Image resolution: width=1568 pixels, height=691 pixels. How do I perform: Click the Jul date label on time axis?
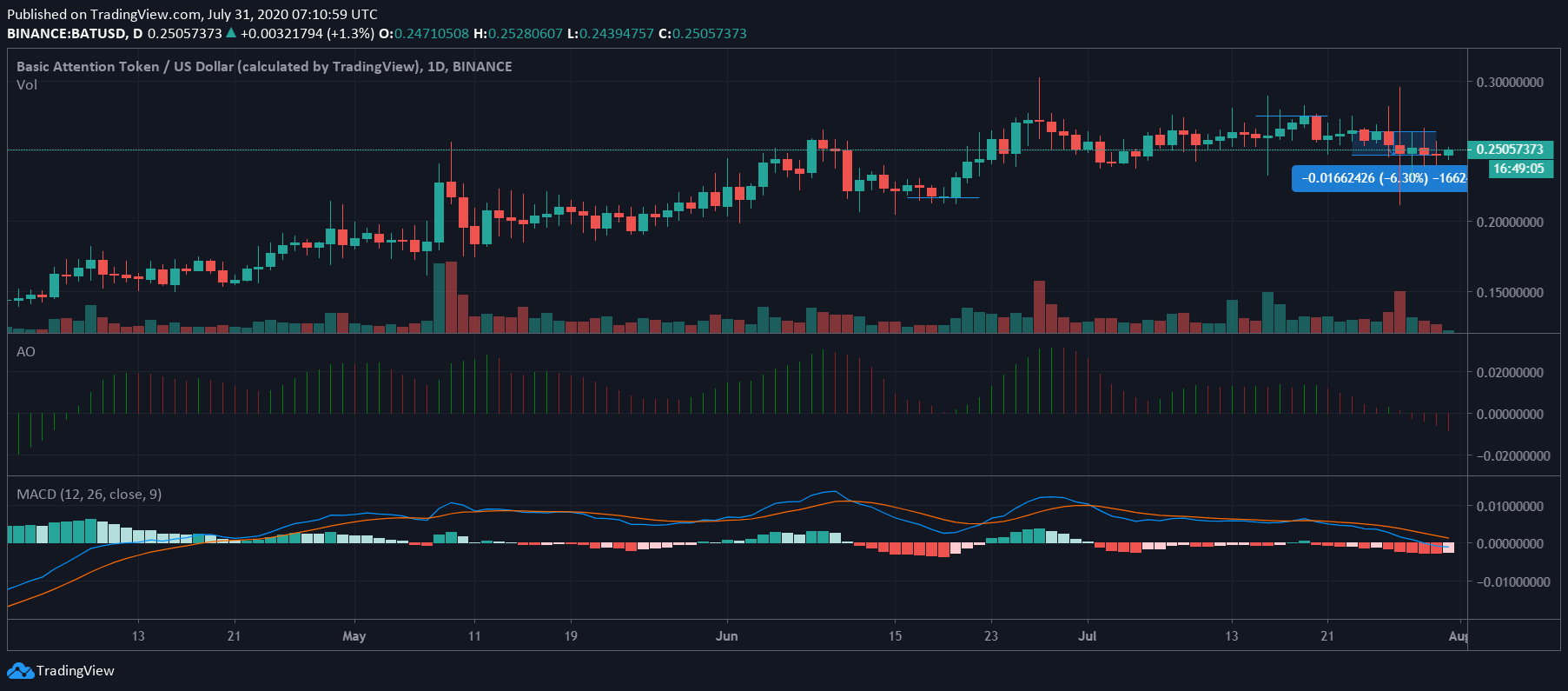click(1088, 636)
